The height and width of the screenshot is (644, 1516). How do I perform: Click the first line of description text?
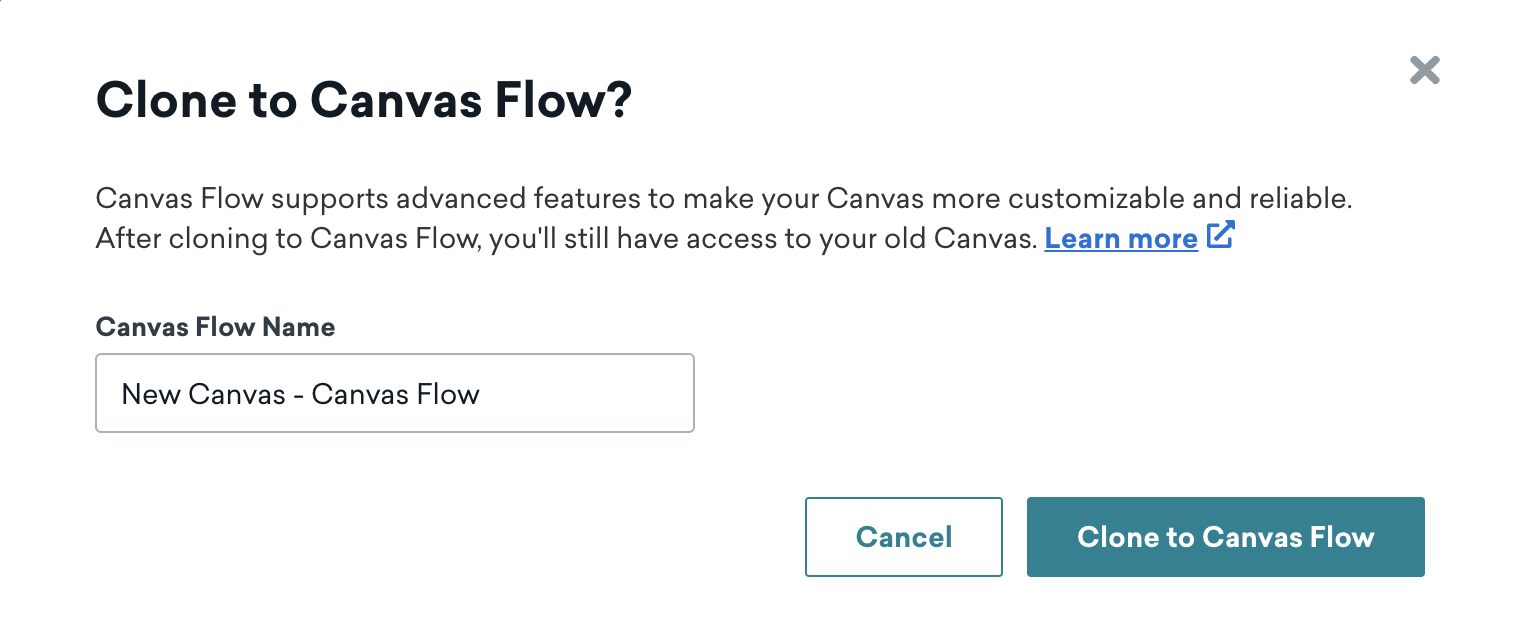[723, 198]
